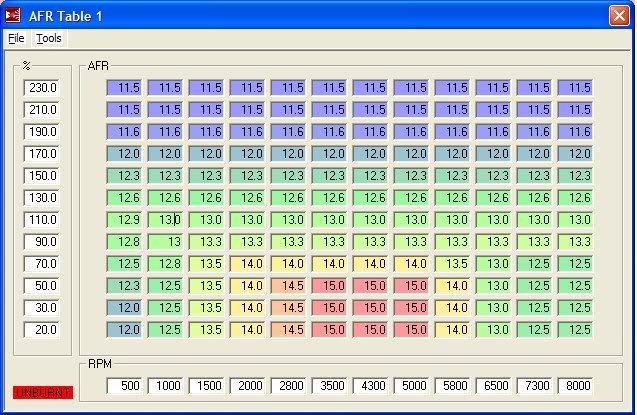Select 12.5 cell at 70.0% and 7300 RPM
637x415 pixels.
coord(535,264)
